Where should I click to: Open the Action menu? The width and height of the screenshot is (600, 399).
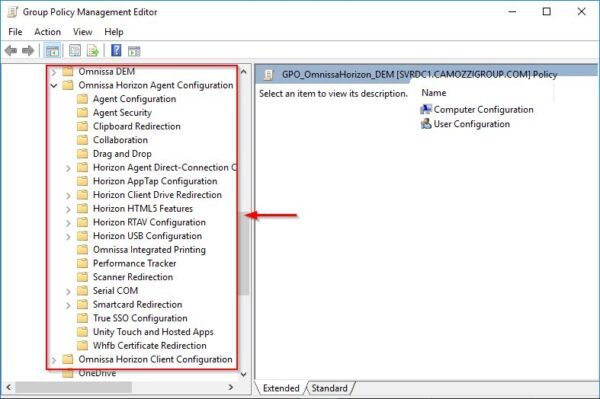(47, 32)
